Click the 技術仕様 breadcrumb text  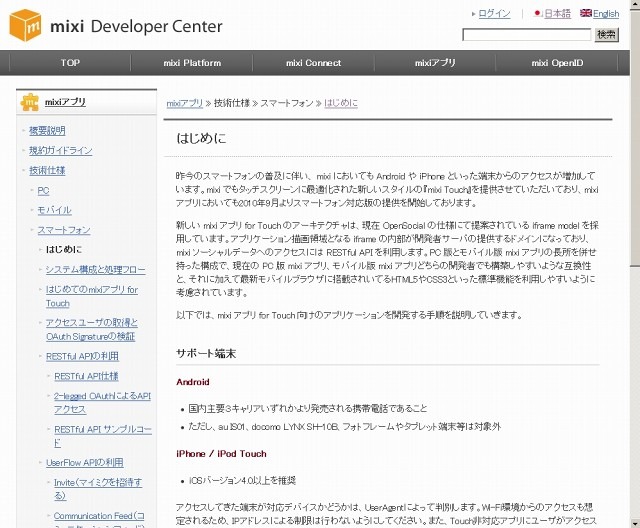[x=232, y=103]
